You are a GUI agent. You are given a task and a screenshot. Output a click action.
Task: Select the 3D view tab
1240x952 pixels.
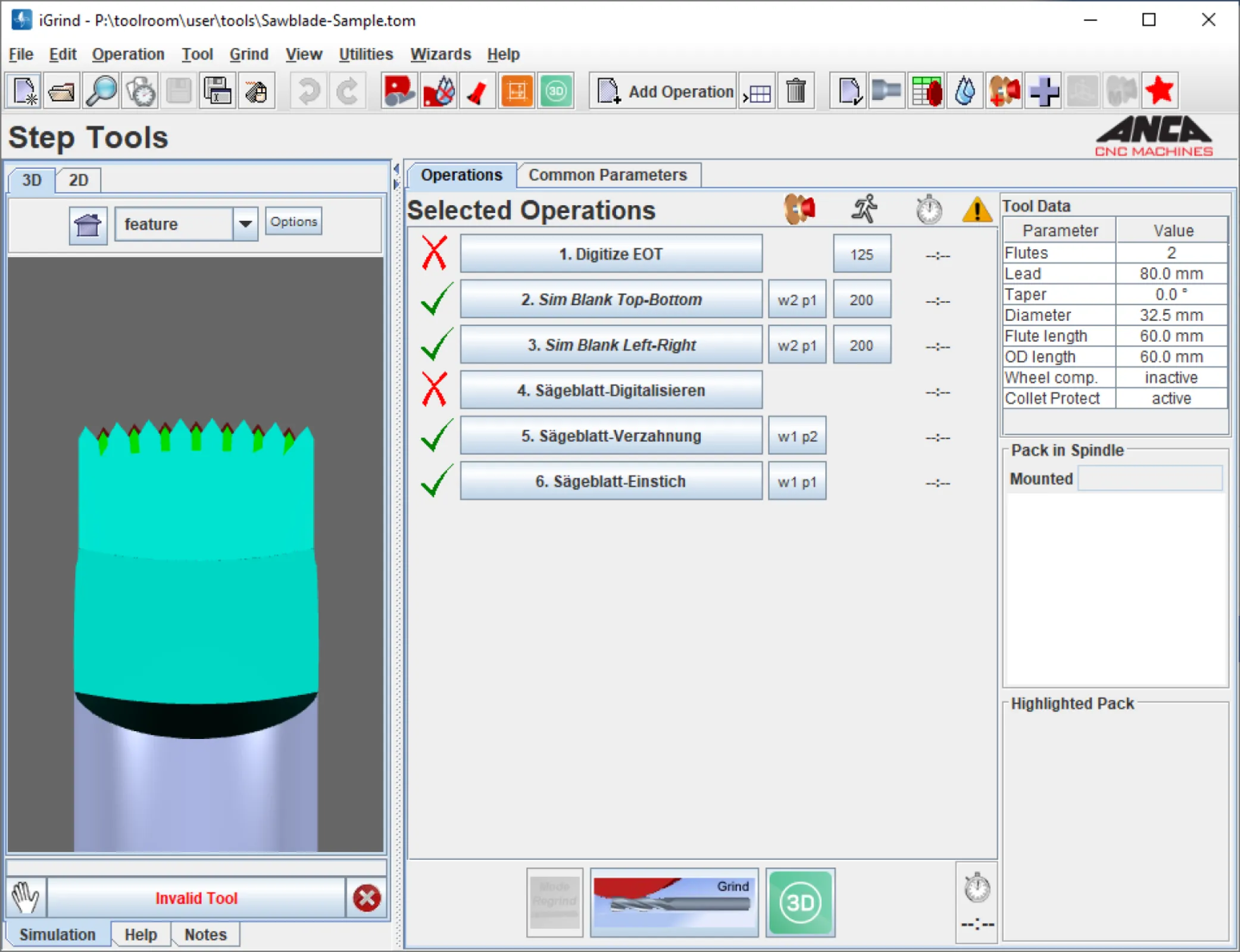(32, 180)
